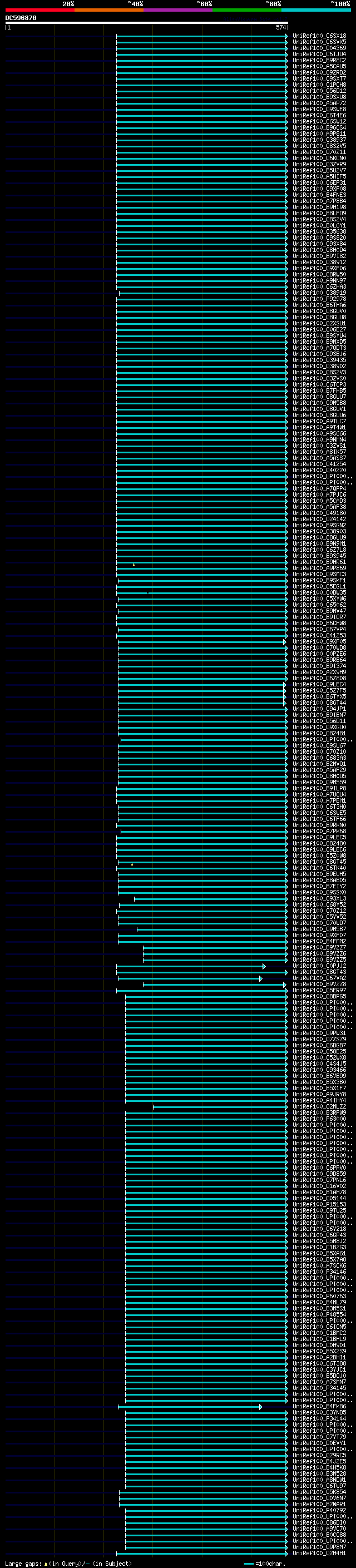This screenshot has width=356, height=1568.
Task: Select the UniRef100_P34145 entry
Action: tap(319, 1388)
